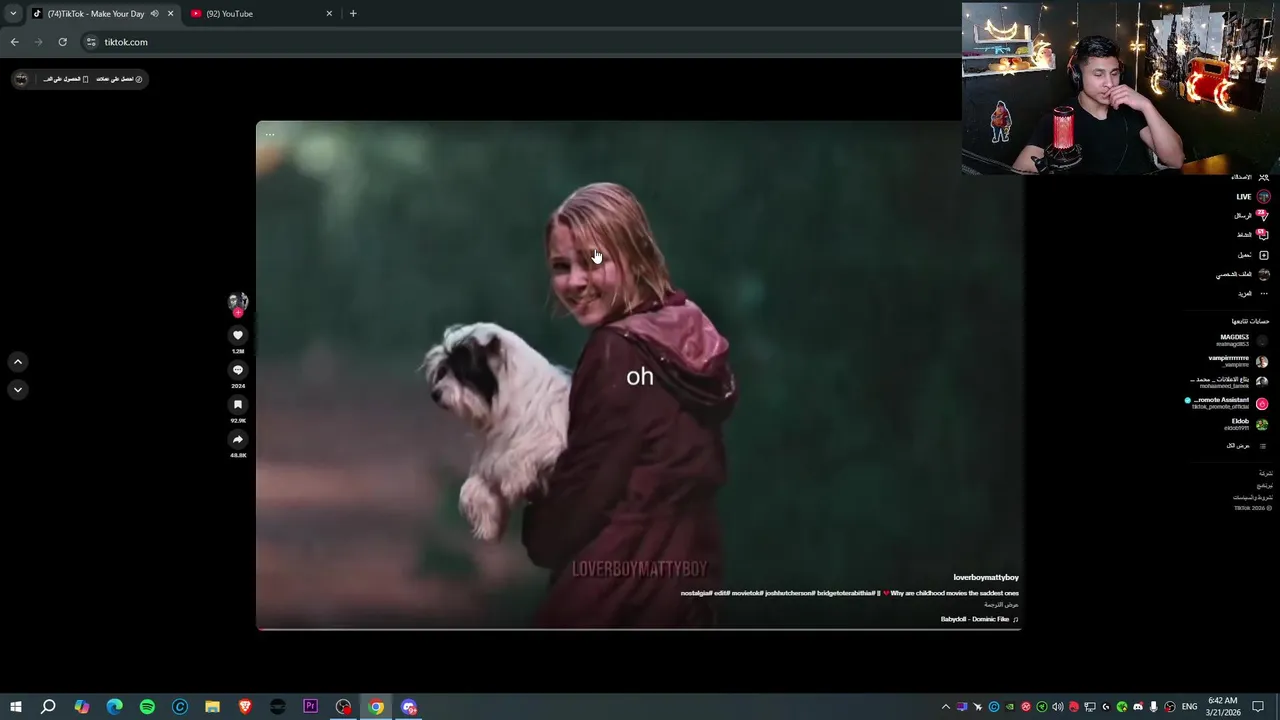Screen dimensions: 1280x720
Task: Open the volume control in the system tray
Action: click(1058, 707)
